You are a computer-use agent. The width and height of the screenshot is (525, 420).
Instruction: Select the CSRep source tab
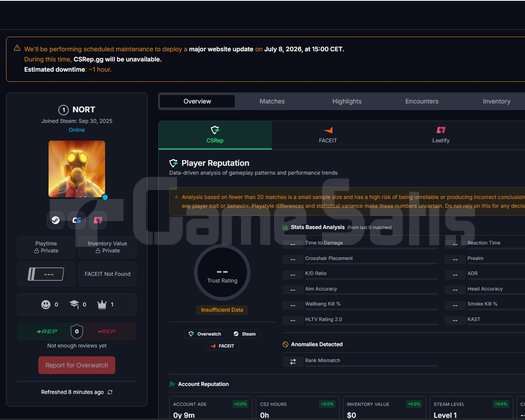tap(215, 135)
